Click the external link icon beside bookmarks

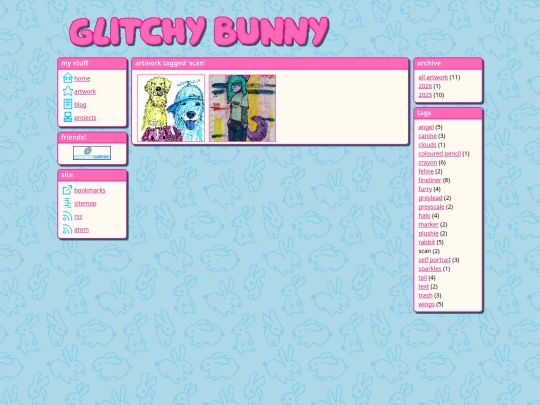tap(68, 190)
